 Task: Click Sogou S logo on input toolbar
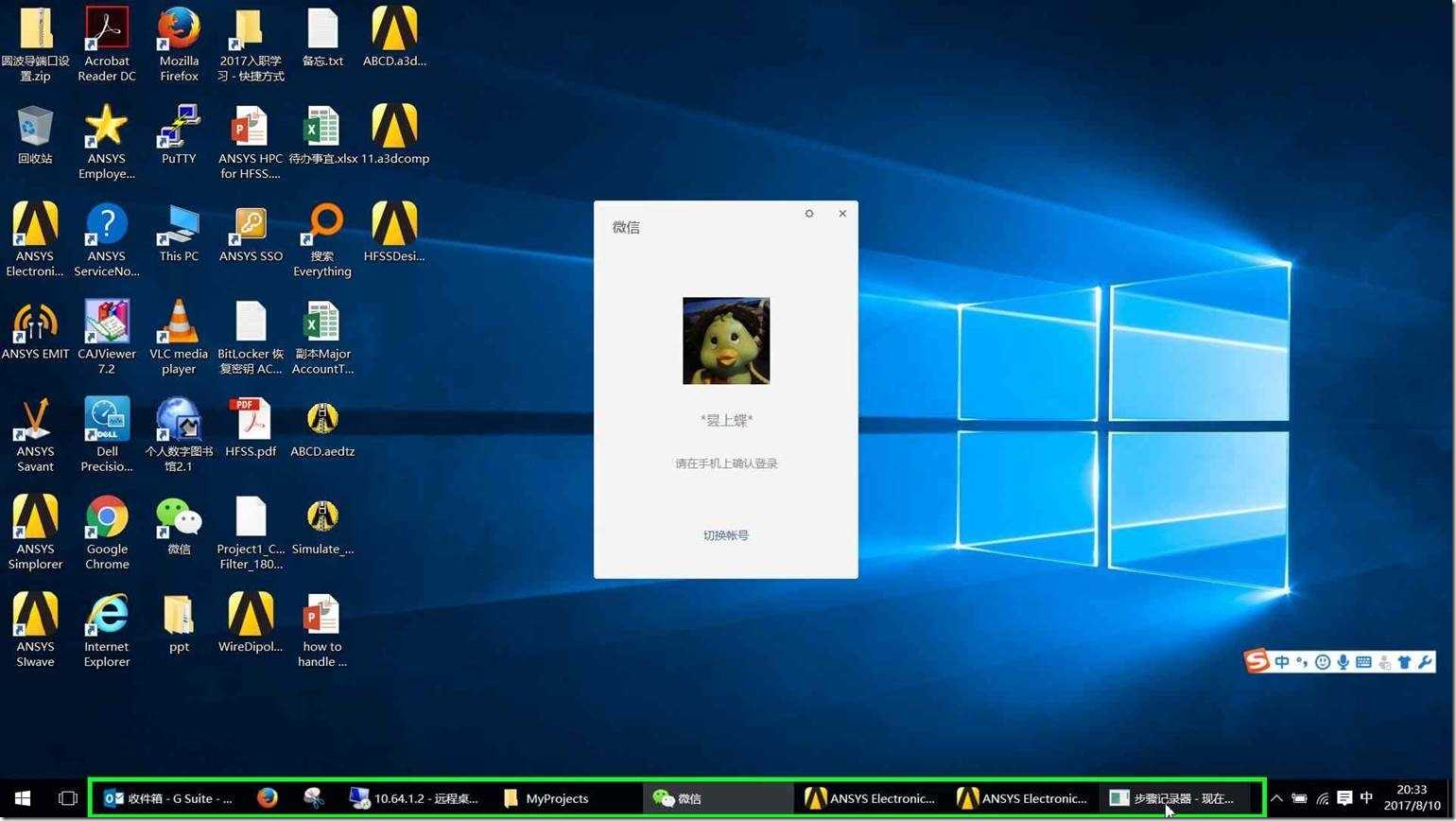pos(1257,660)
